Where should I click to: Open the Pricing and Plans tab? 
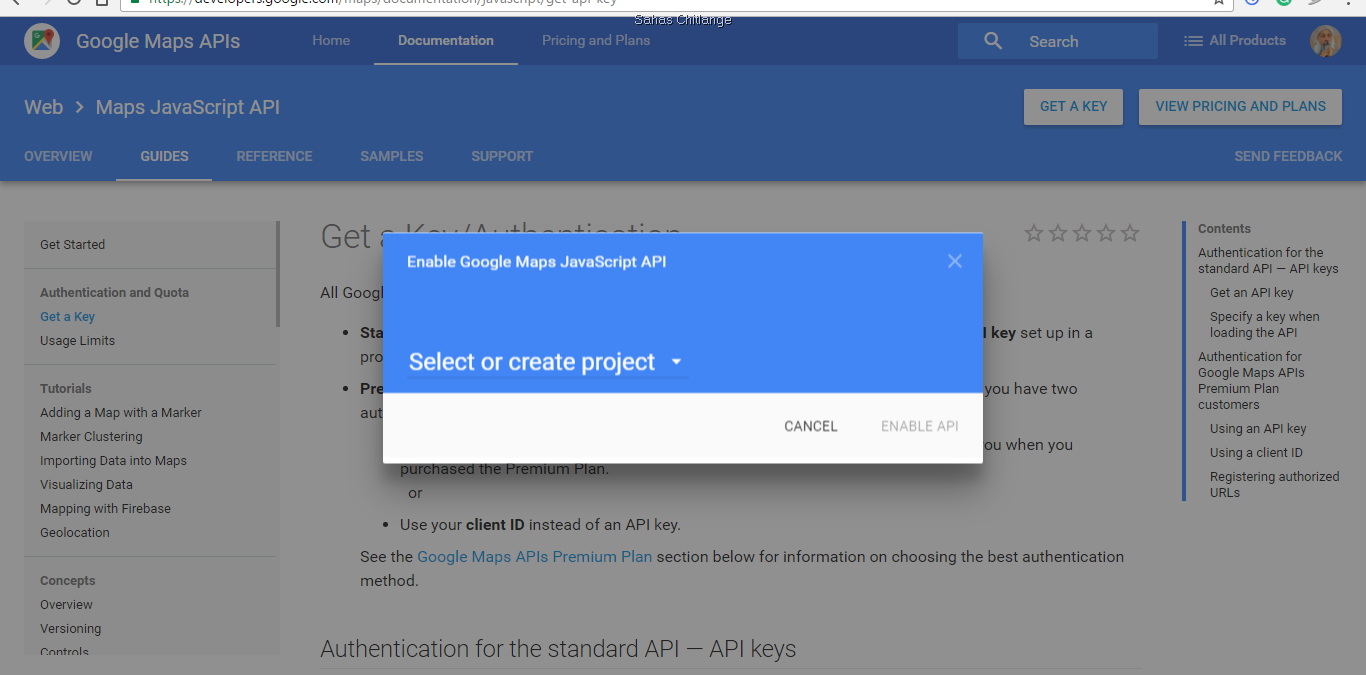tap(596, 41)
